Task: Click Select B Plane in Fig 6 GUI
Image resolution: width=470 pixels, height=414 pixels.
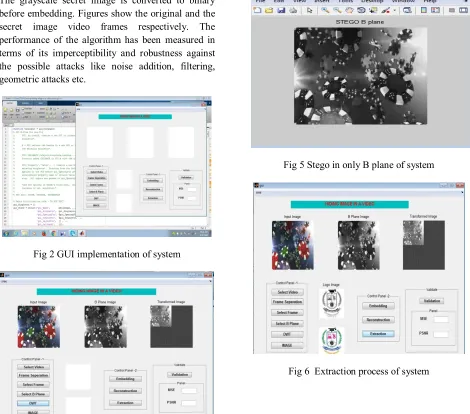Action: pyautogui.click(x=287, y=323)
